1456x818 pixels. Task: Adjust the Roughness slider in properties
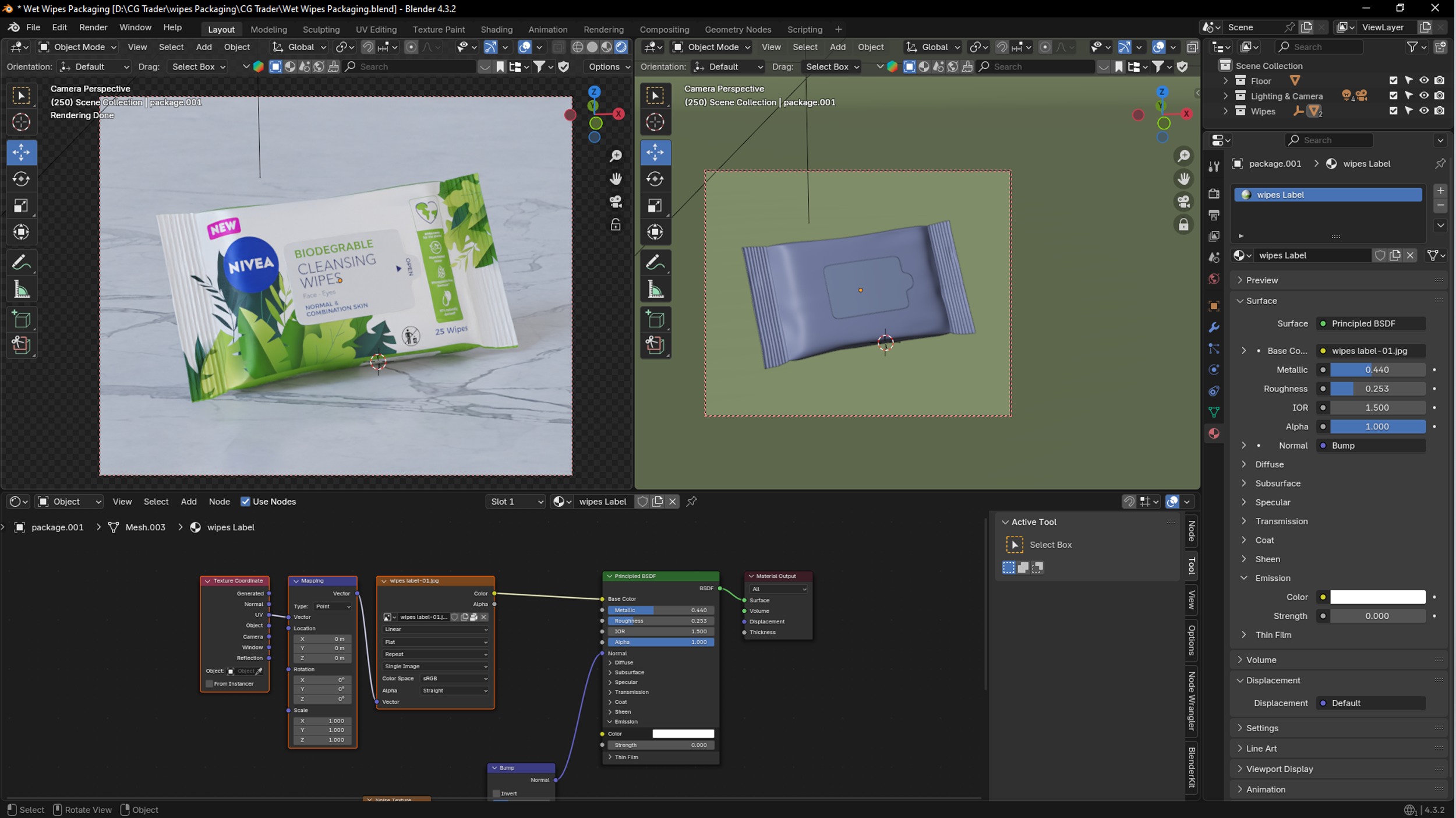click(1377, 389)
